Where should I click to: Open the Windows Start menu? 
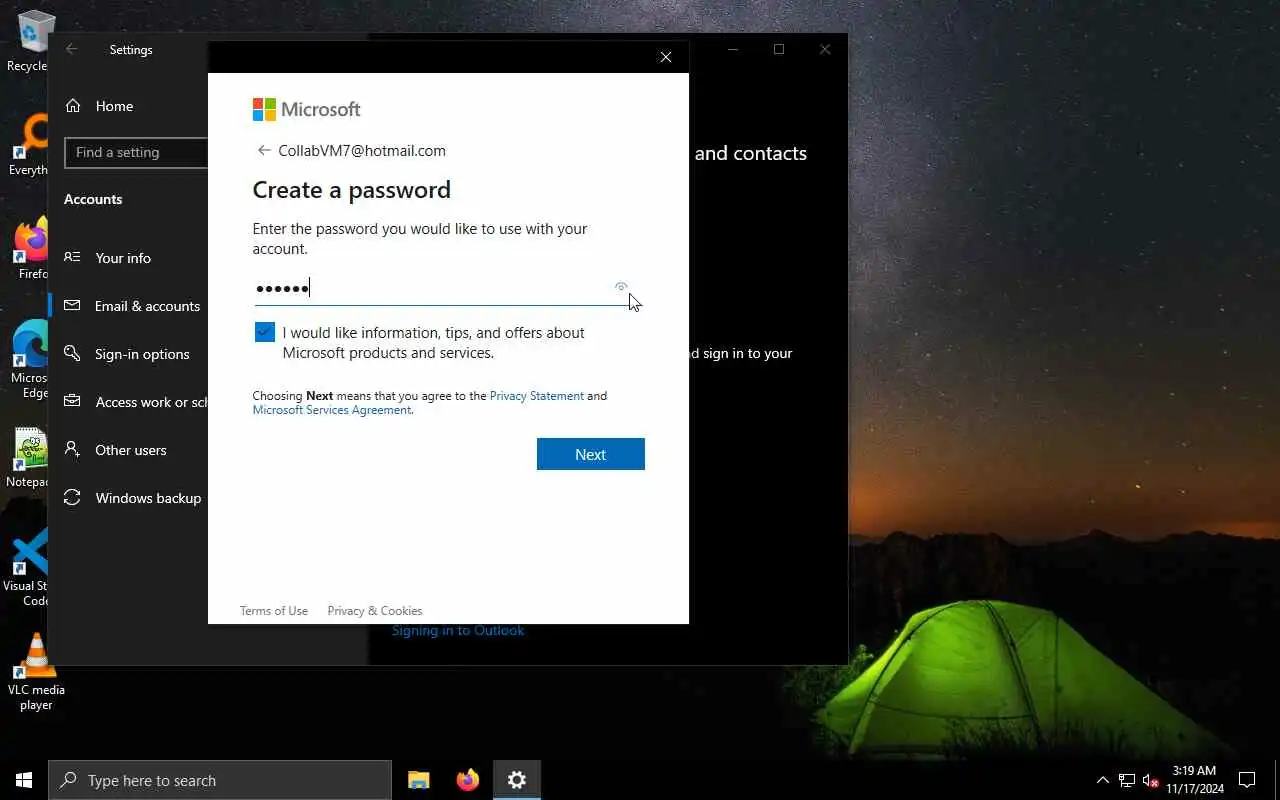click(x=24, y=780)
